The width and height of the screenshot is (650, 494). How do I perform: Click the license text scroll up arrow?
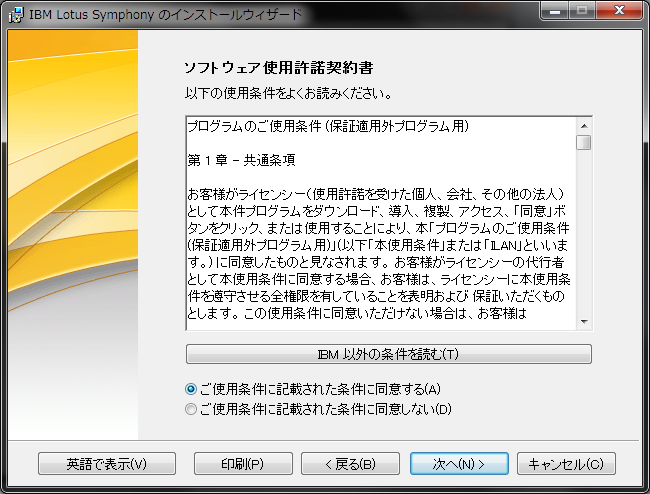pyautogui.click(x=584, y=126)
